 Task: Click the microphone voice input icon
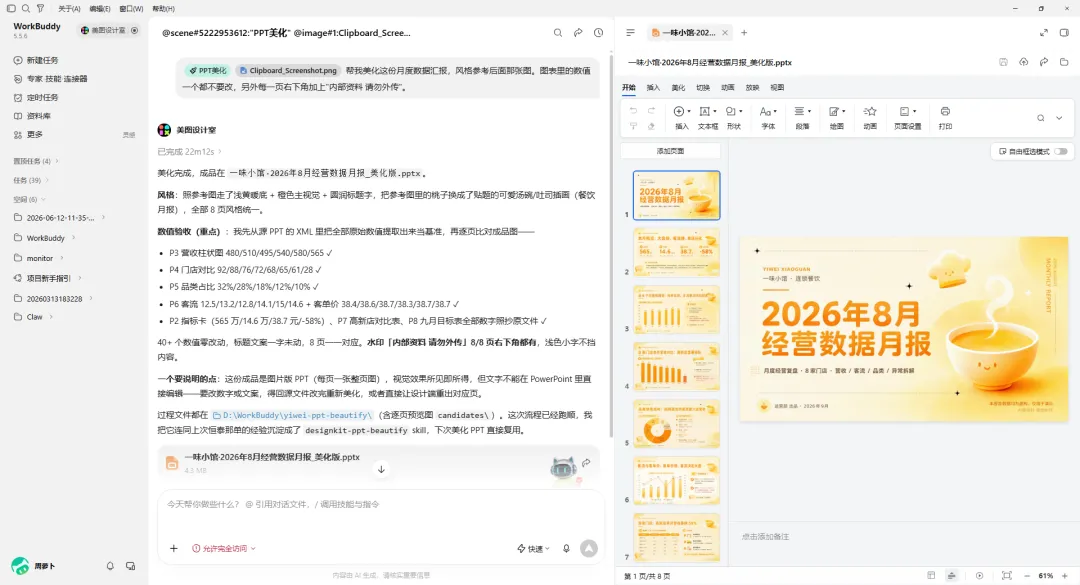pyautogui.click(x=566, y=548)
